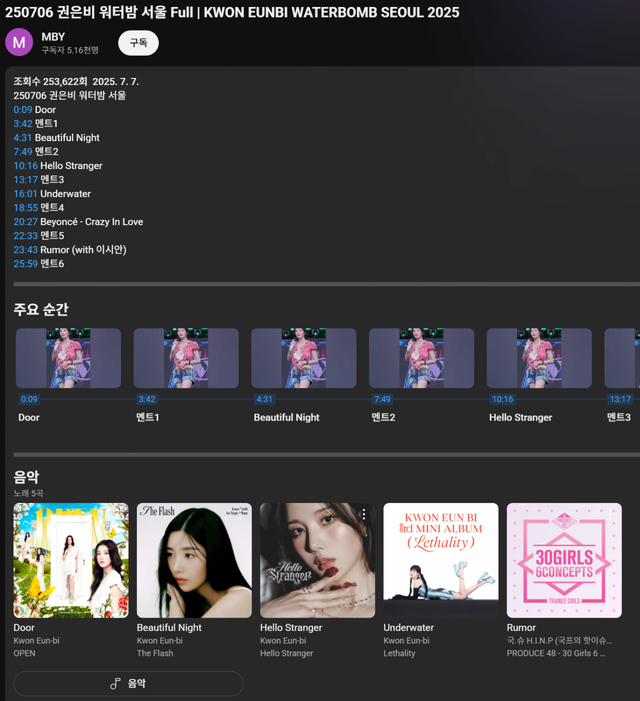Click the 10:16 Hello Stranger timestamp link

tap(26, 166)
